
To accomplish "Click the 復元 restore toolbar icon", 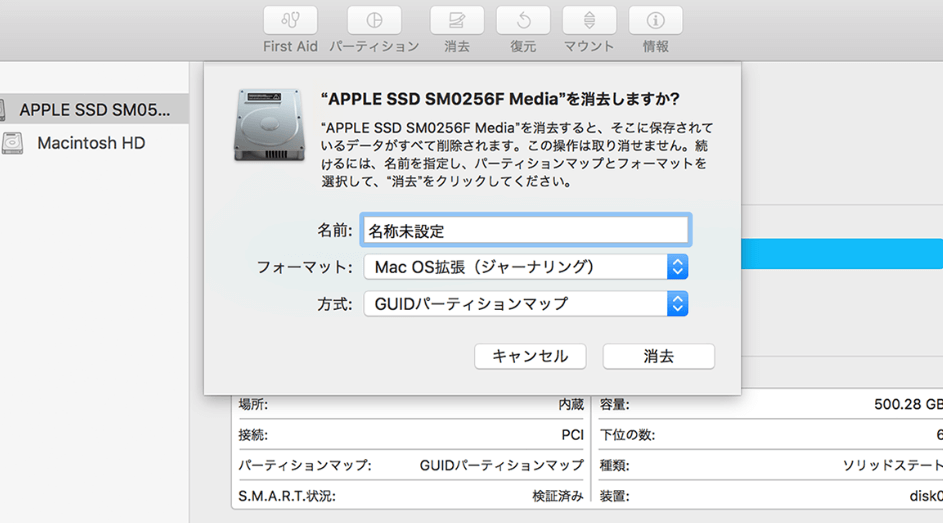I will (x=523, y=20).
